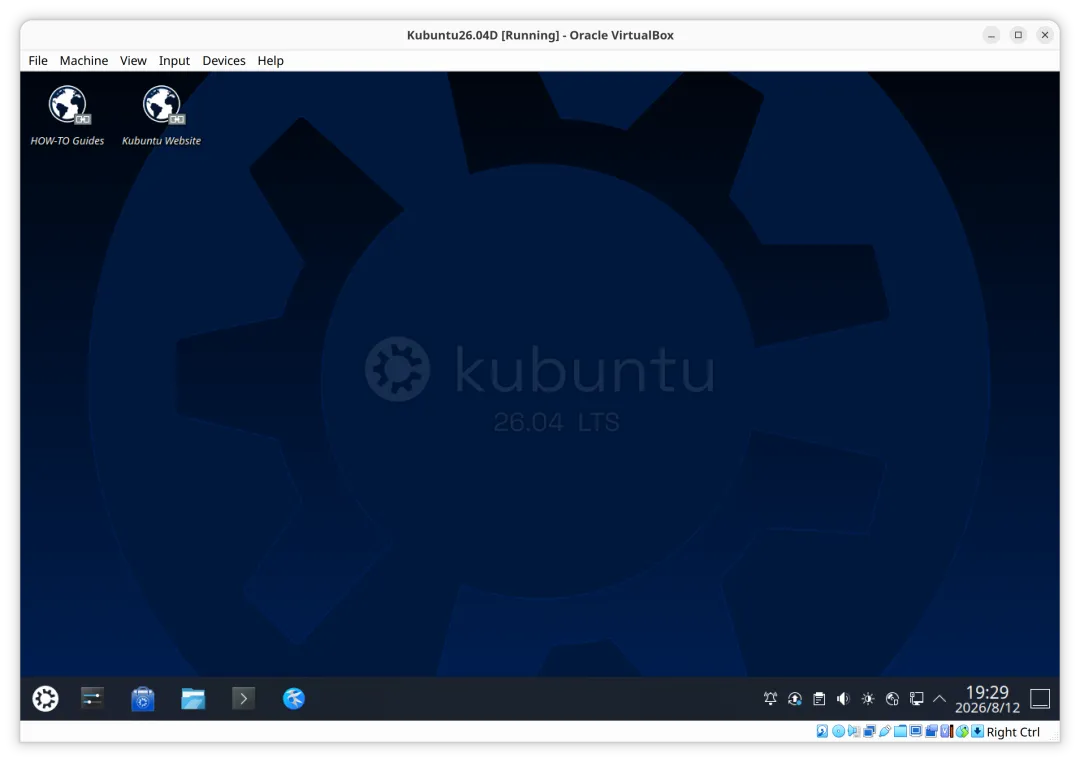
Task: Open the HOW-TO Guides desktop shortcut
Action: point(67,116)
